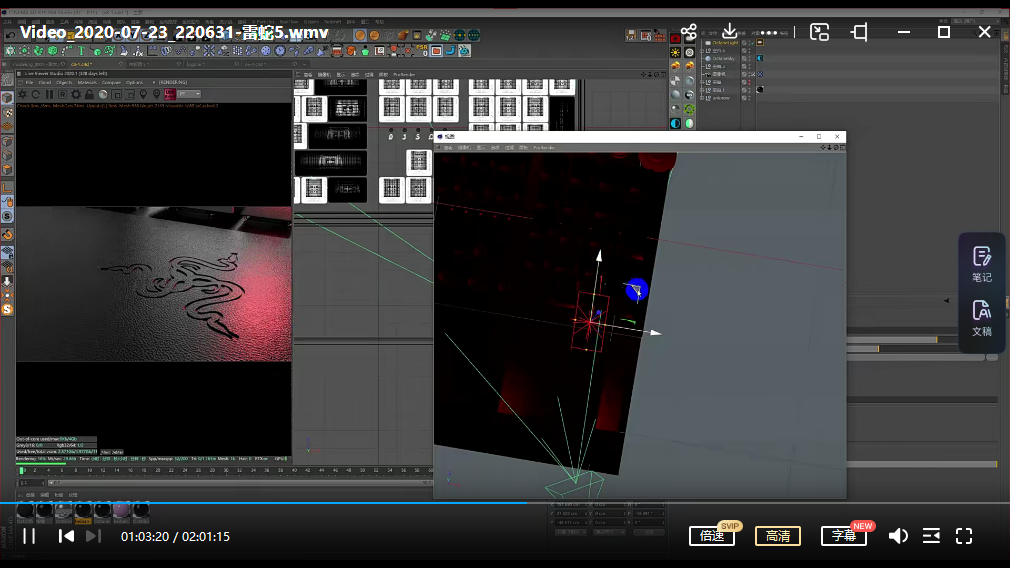The height and width of the screenshot is (568, 1010).
Task: Select the Text spline T tool
Action: (82, 51)
